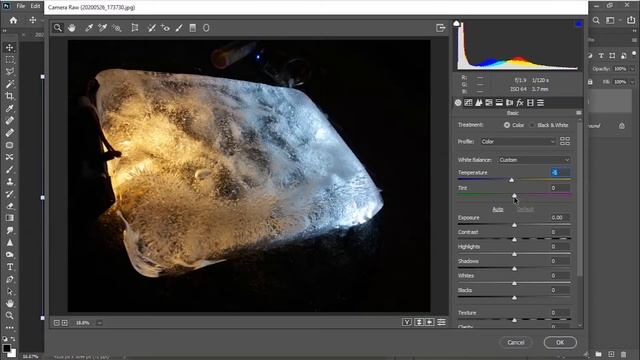Open the Detail panel tab icon
The image size is (640, 360).
tap(478, 102)
